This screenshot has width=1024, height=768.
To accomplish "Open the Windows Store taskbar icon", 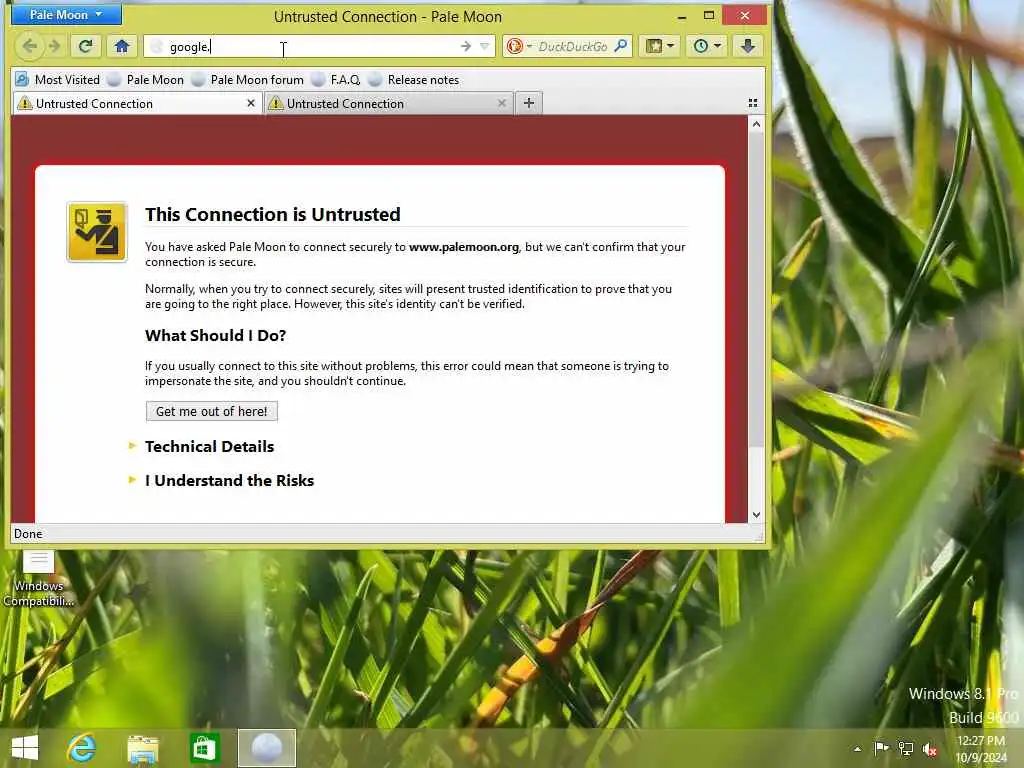I will tap(204, 748).
